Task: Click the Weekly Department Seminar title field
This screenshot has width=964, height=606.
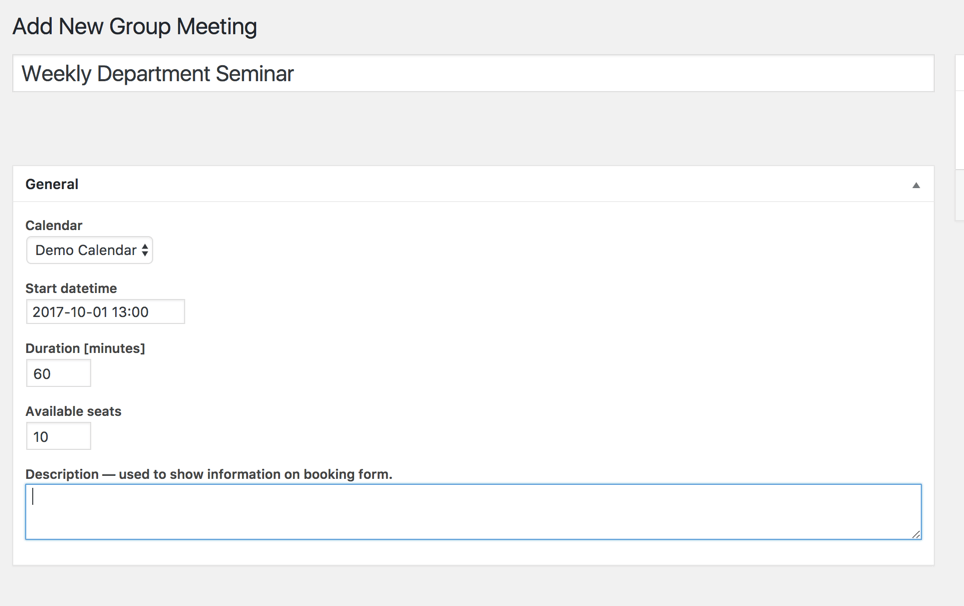Action: point(472,74)
